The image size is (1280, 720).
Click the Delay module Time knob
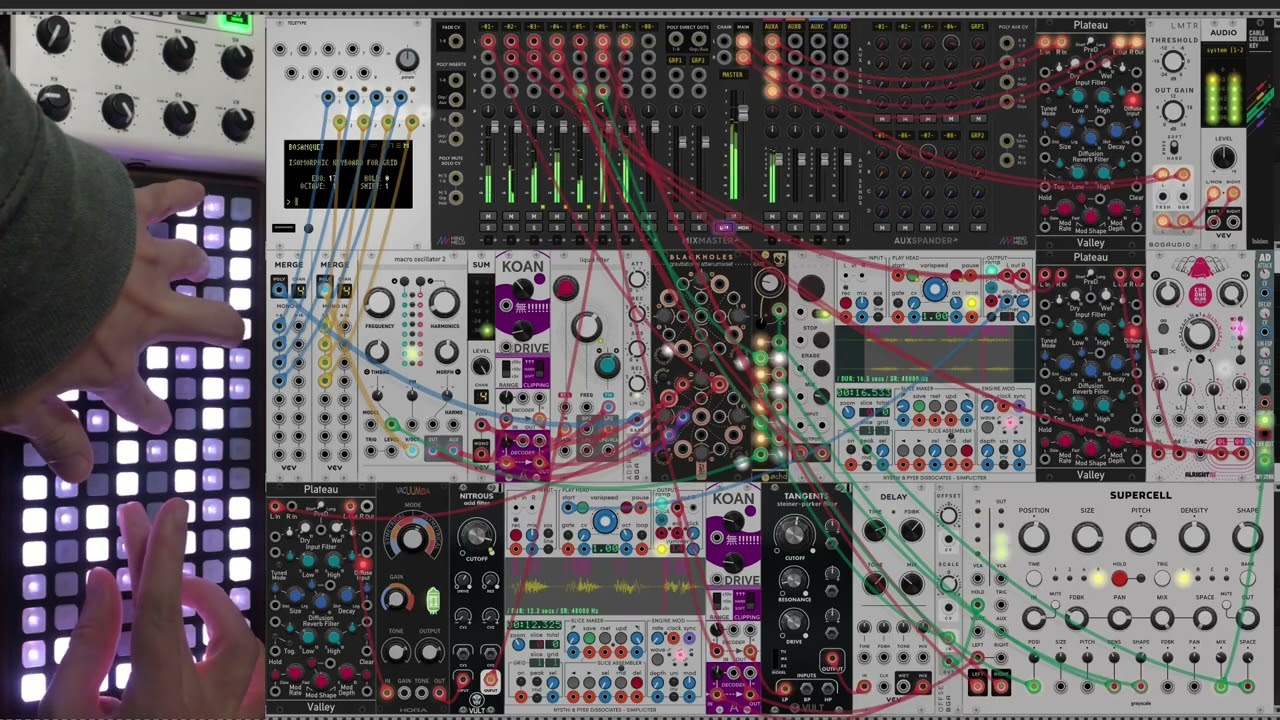(x=874, y=530)
